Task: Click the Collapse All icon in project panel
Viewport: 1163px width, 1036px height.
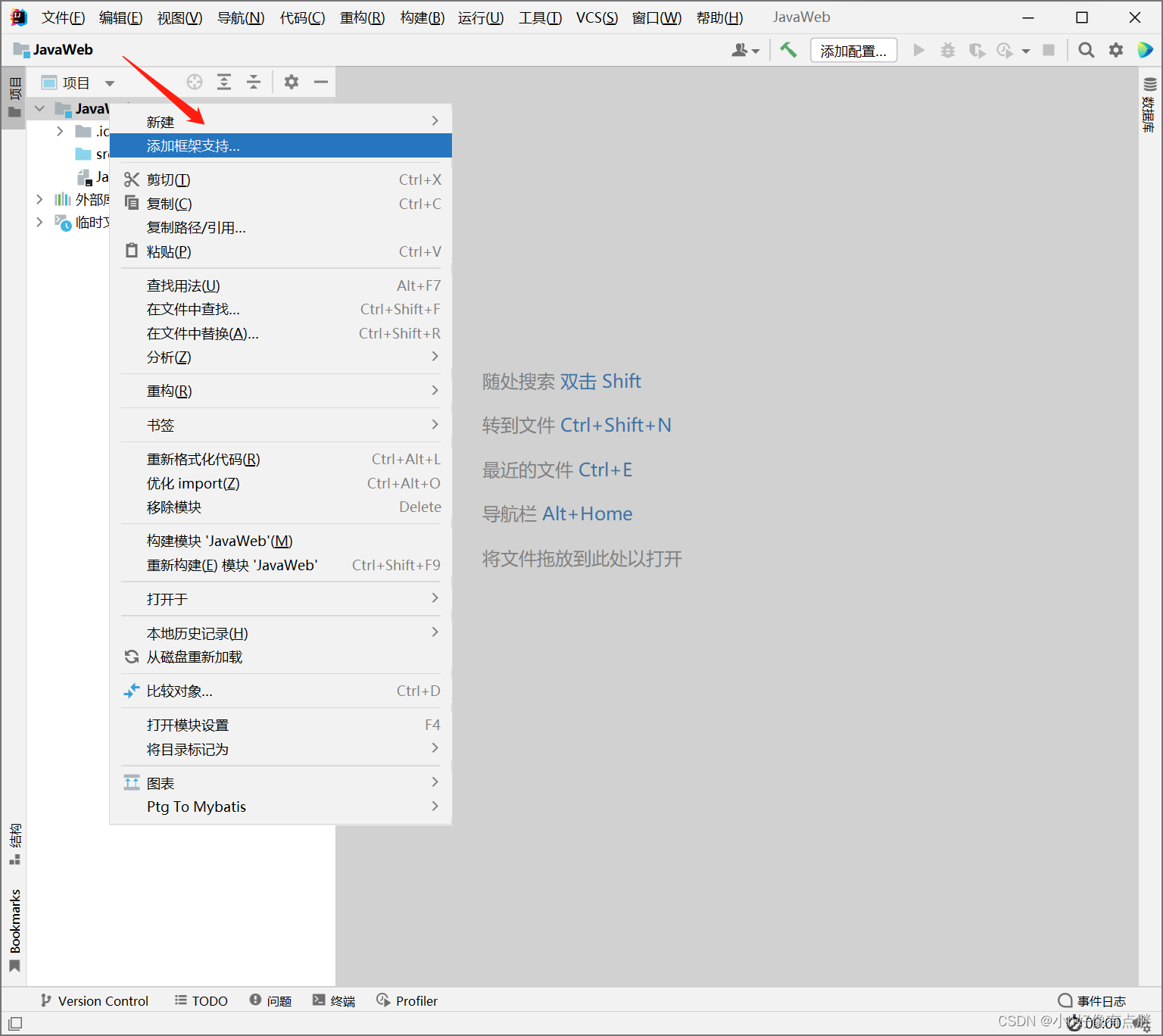Action: (x=254, y=82)
